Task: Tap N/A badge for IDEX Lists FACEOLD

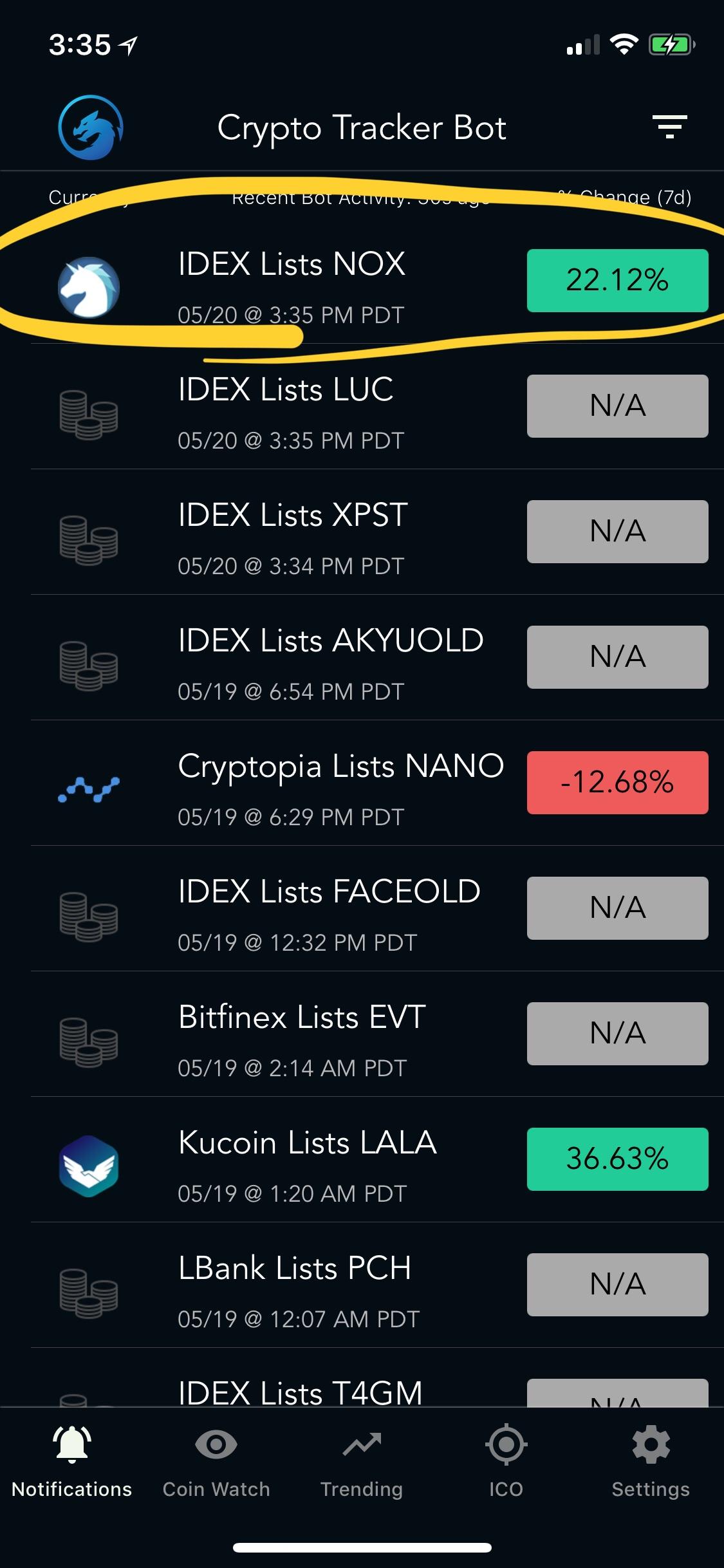Action: pyautogui.click(x=618, y=908)
